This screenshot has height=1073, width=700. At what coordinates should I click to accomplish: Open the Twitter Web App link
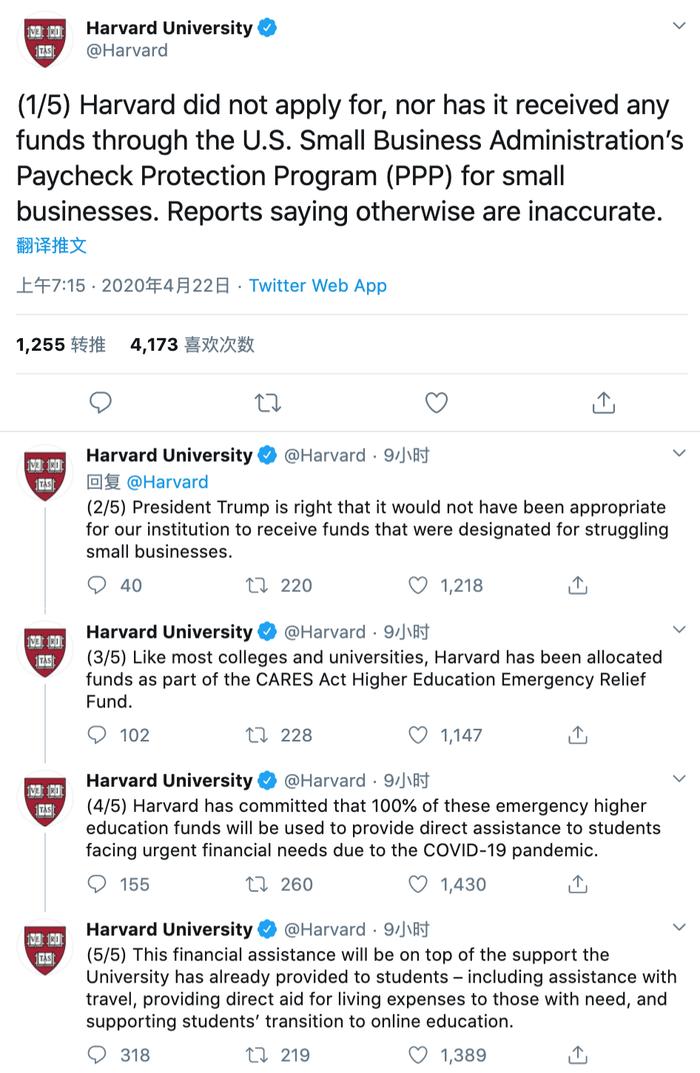tap(317, 285)
